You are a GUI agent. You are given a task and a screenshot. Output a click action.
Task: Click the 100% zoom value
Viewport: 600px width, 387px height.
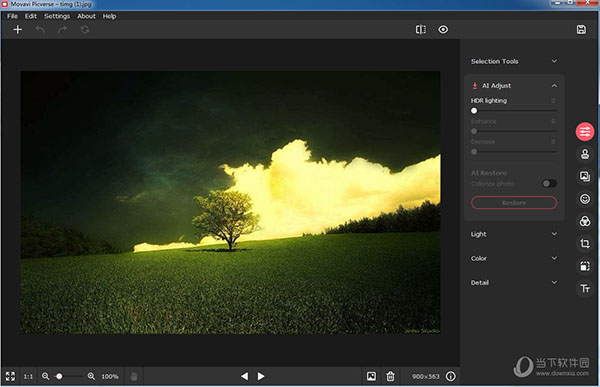point(110,377)
